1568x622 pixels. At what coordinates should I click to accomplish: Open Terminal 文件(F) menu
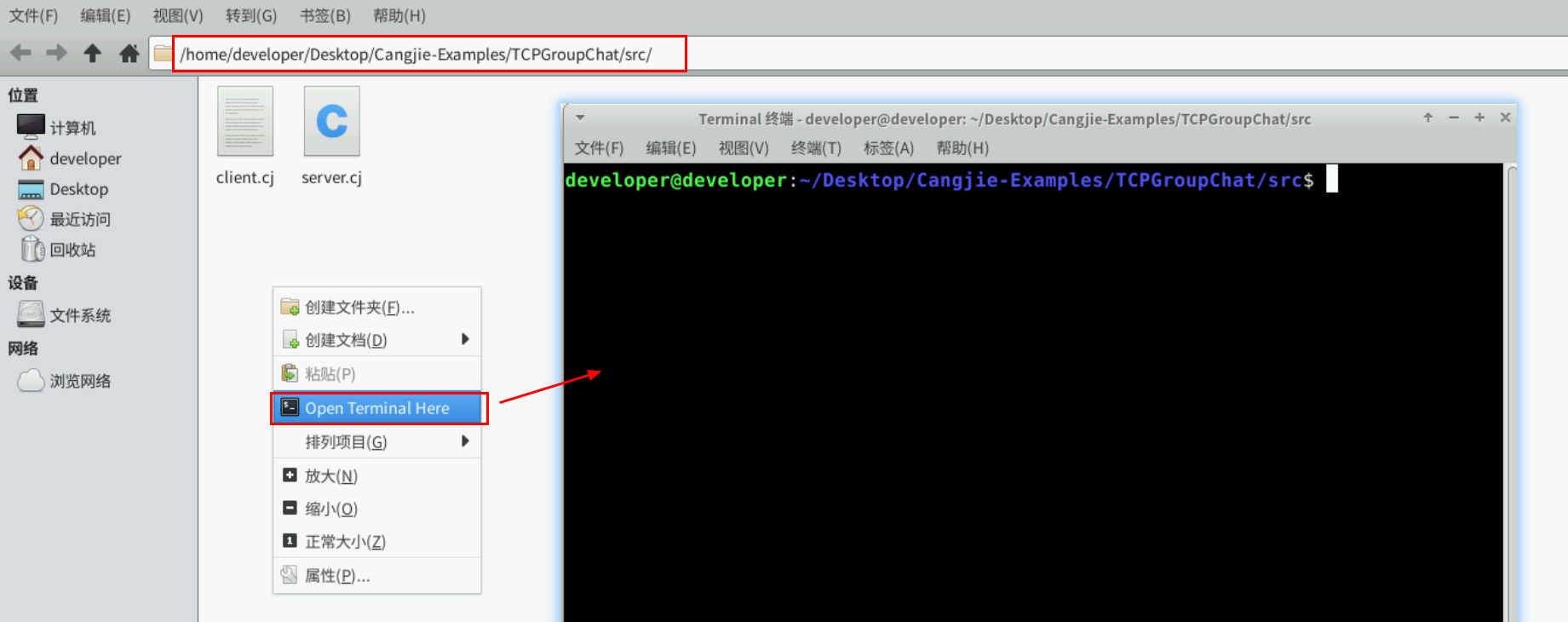click(599, 148)
